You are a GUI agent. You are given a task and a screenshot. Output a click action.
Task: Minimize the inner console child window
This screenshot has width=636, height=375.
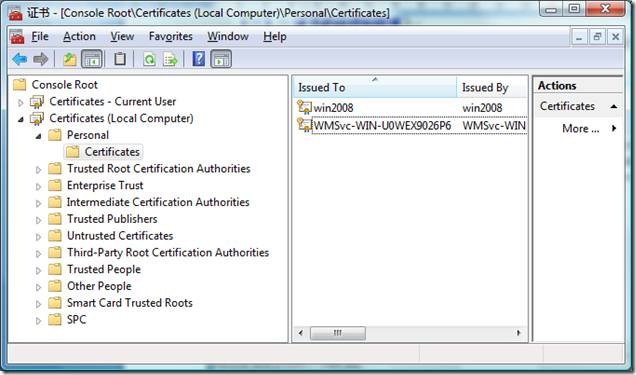pyautogui.click(x=579, y=37)
